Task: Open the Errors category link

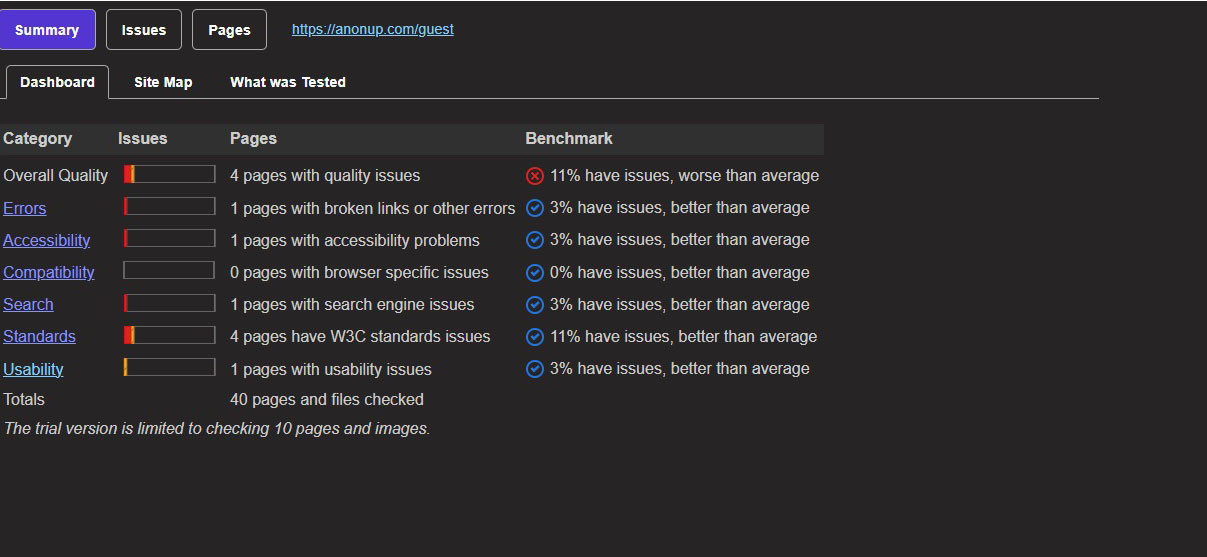Action: pyautogui.click(x=25, y=208)
